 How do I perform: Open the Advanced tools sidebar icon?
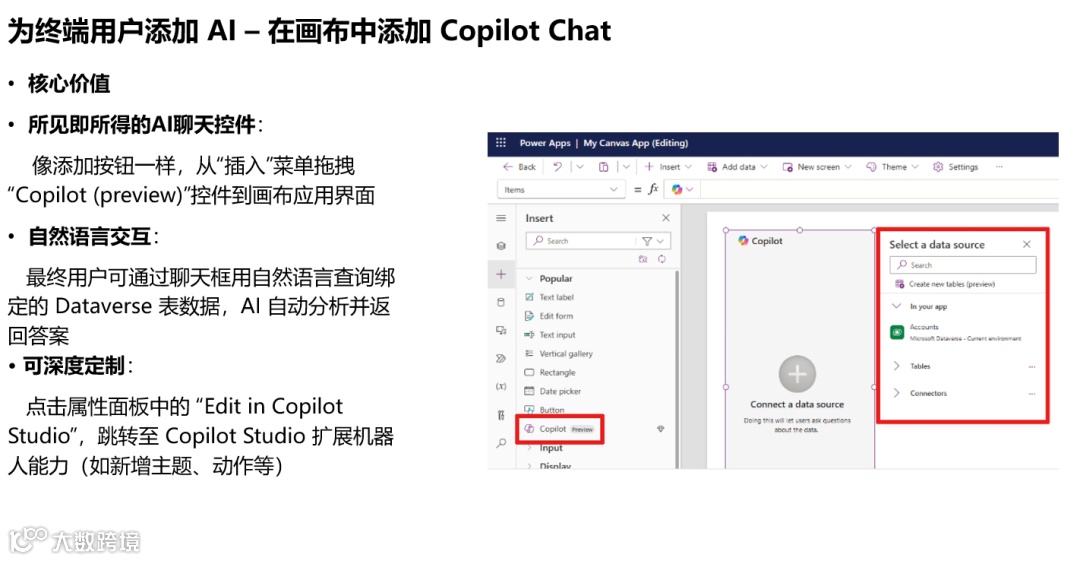click(501, 415)
